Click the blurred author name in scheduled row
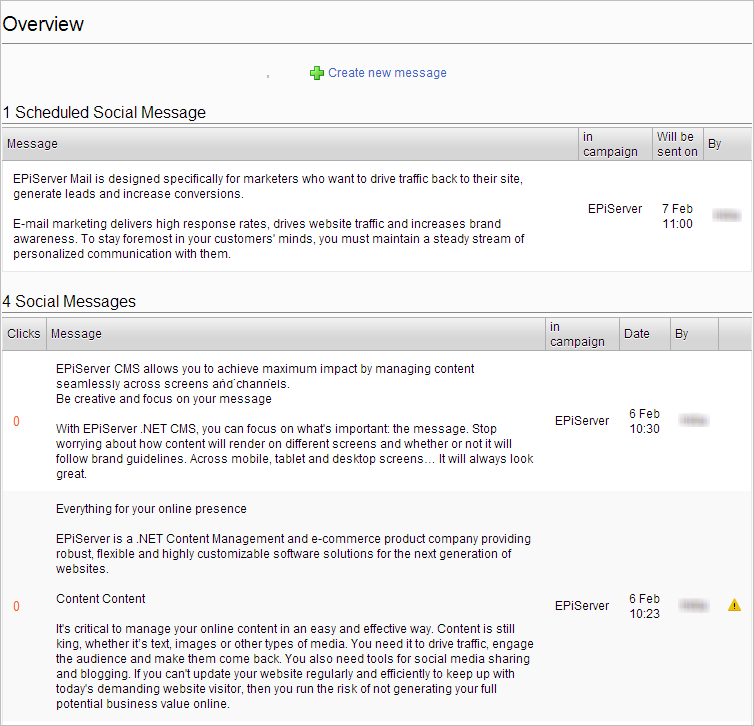This screenshot has width=754, height=726. click(727, 215)
